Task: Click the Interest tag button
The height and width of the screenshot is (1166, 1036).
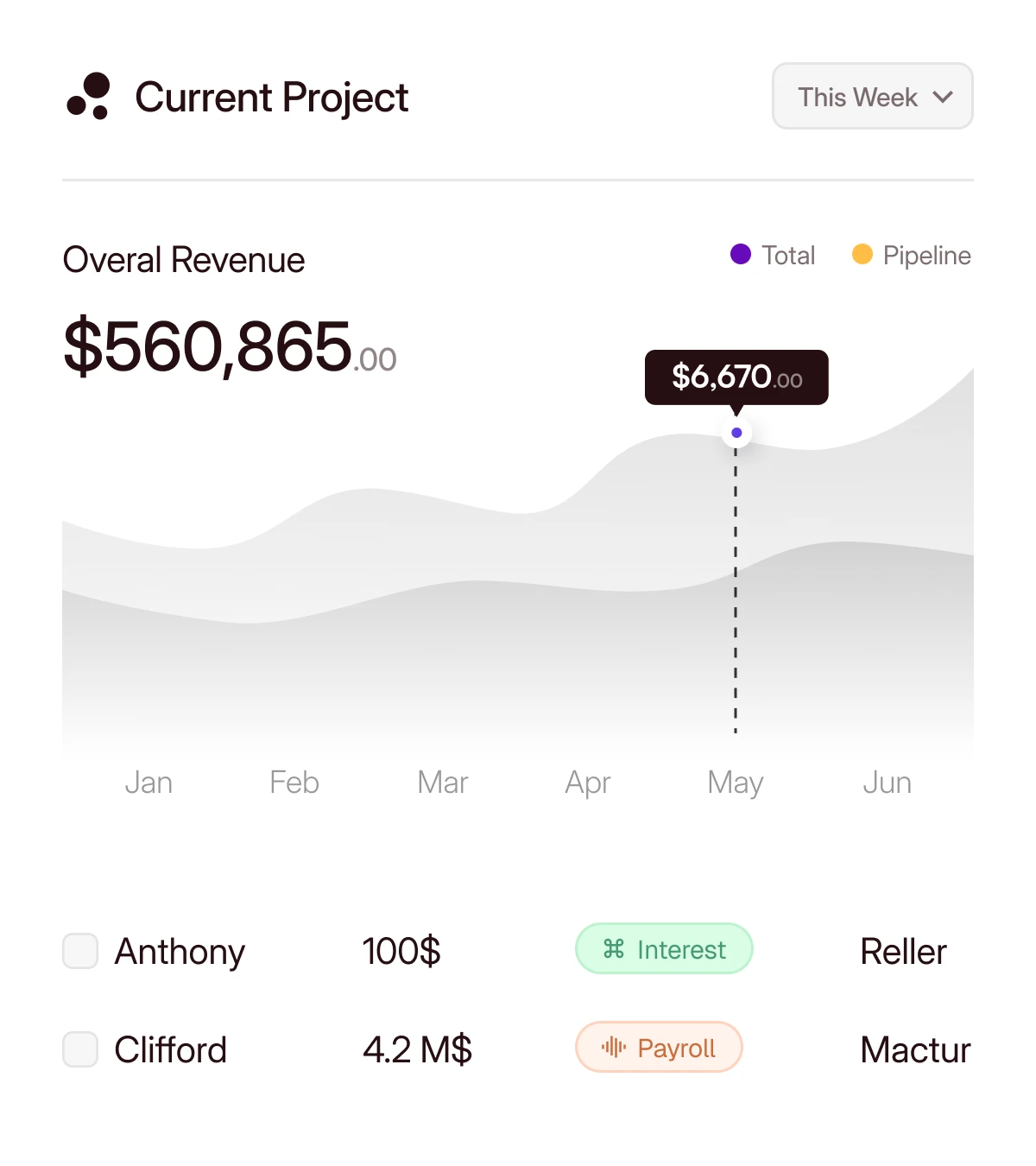Action: tap(664, 948)
